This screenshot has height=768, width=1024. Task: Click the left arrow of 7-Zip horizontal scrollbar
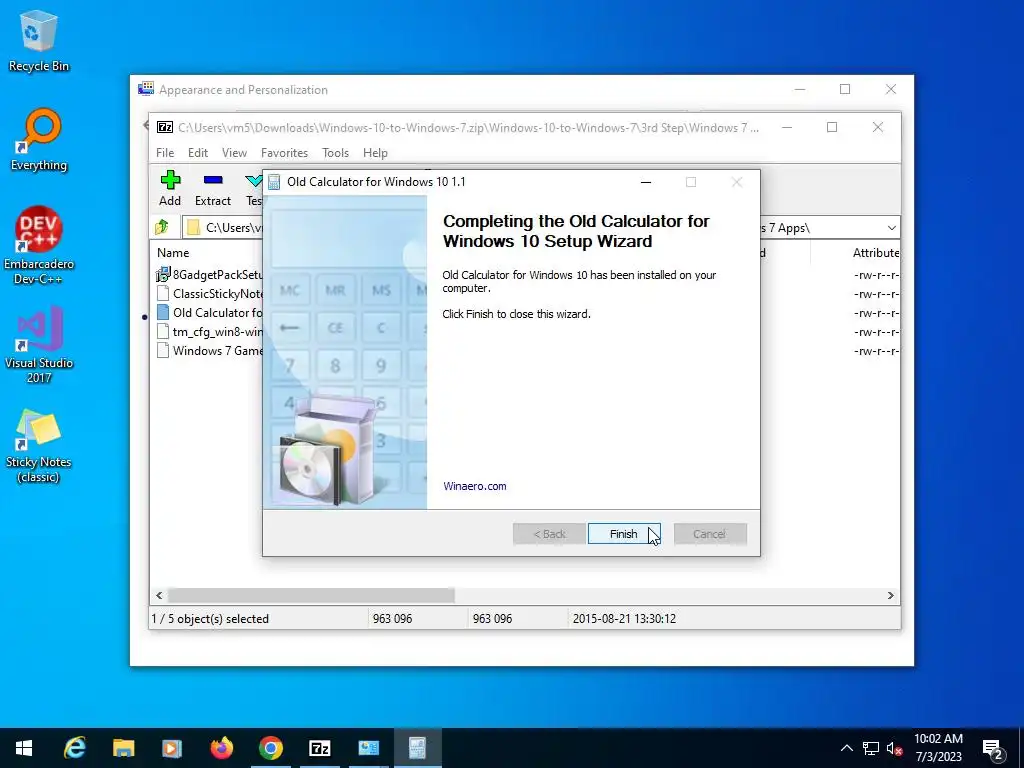(x=159, y=596)
